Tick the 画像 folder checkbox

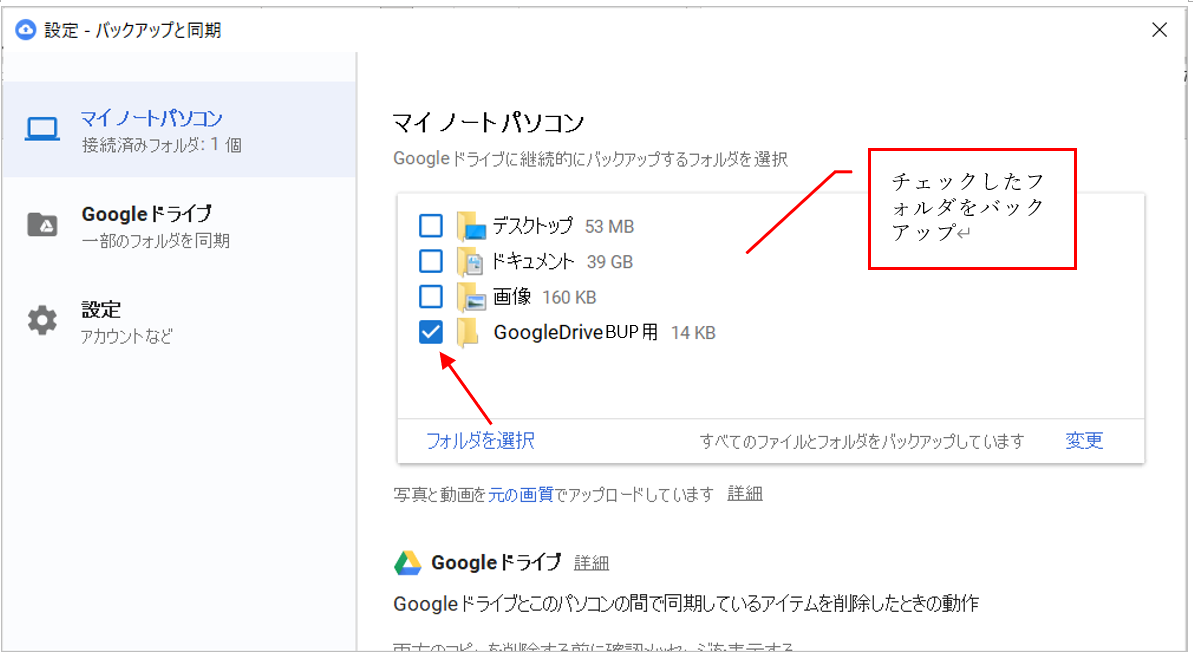click(x=431, y=297)
